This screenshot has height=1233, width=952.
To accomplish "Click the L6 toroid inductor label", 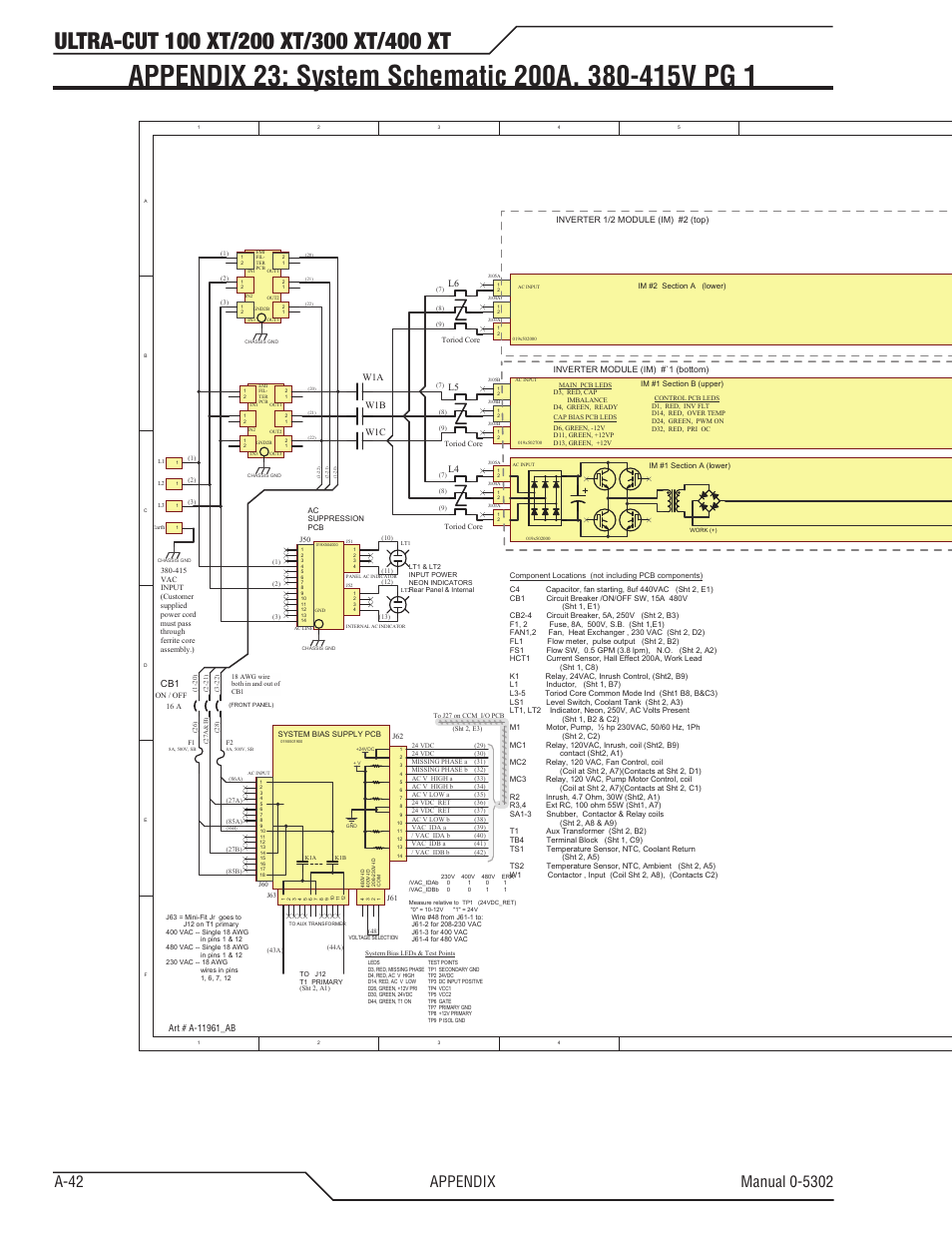I will pyautogui.click(x=453, y=284).
